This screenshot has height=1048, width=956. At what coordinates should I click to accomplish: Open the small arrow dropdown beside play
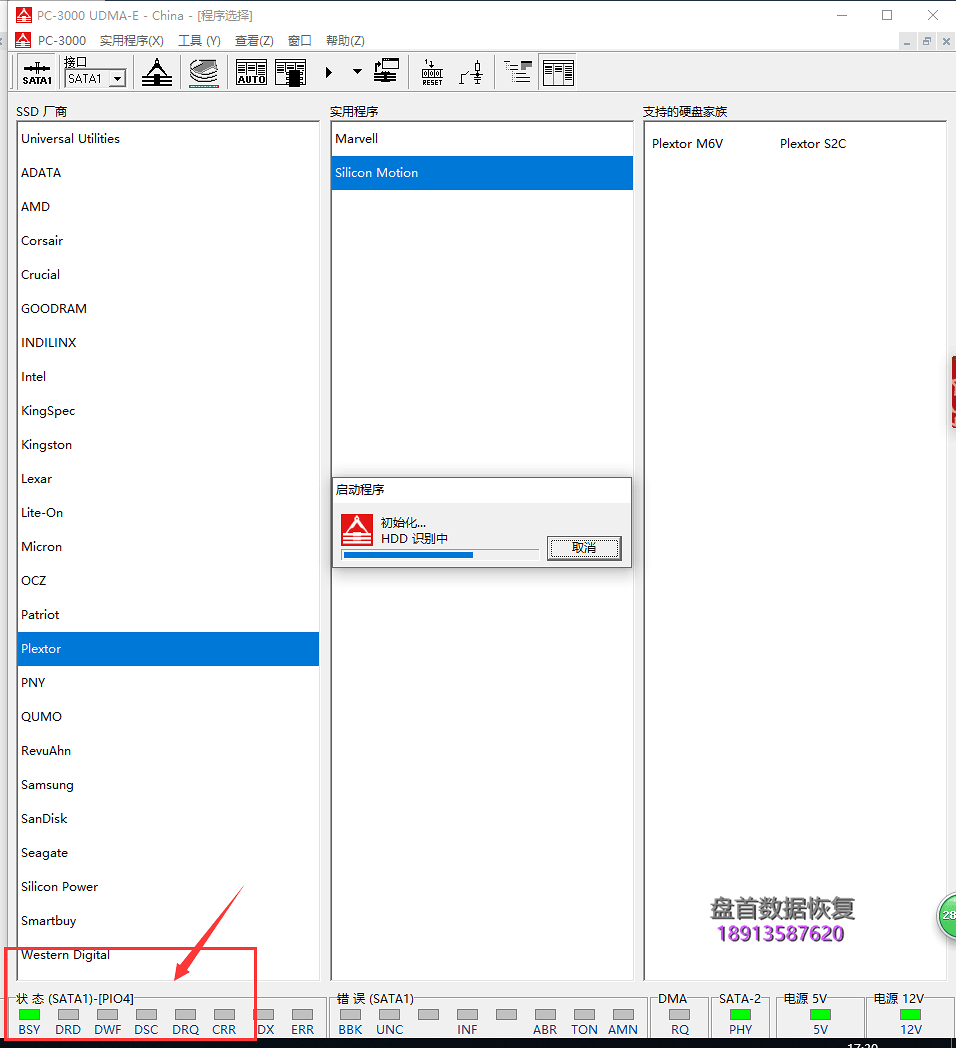coord(357,72)
